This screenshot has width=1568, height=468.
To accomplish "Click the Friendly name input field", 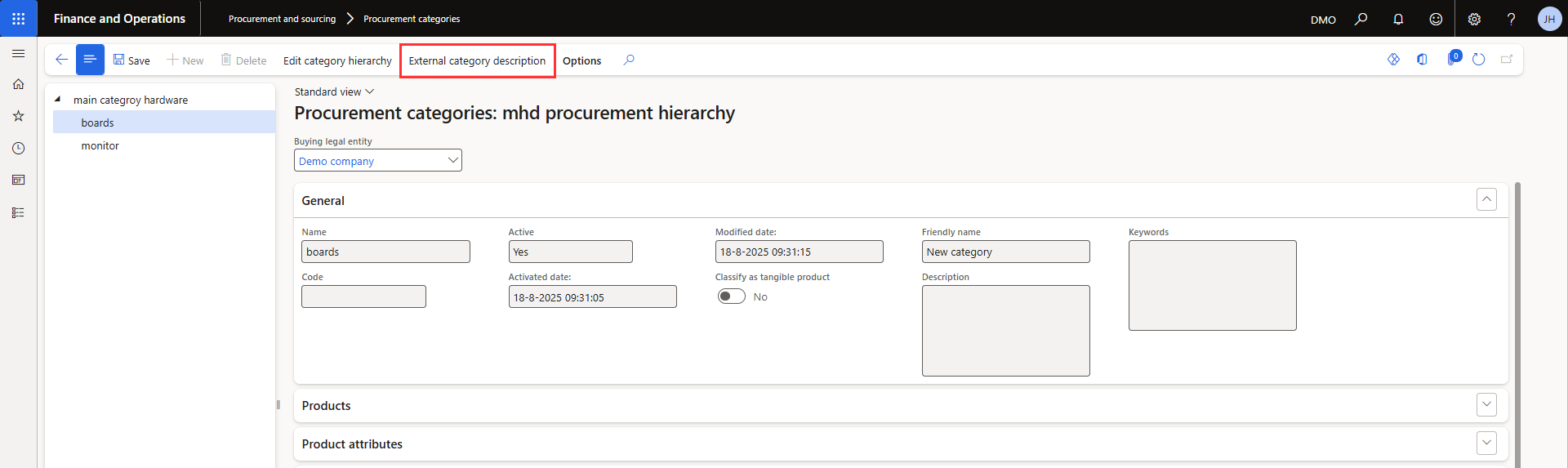I will point(1005,252).
